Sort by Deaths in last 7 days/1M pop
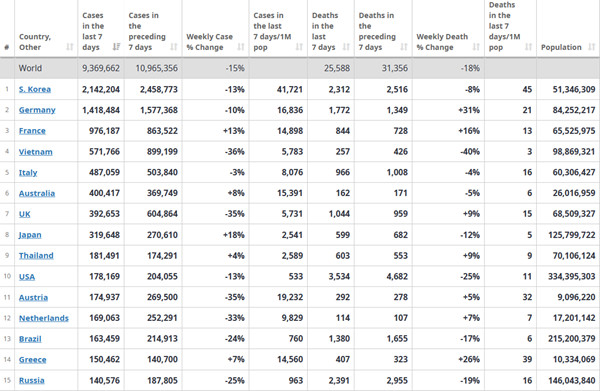Viewport: 600px width, 391px height. pos(528,47)
